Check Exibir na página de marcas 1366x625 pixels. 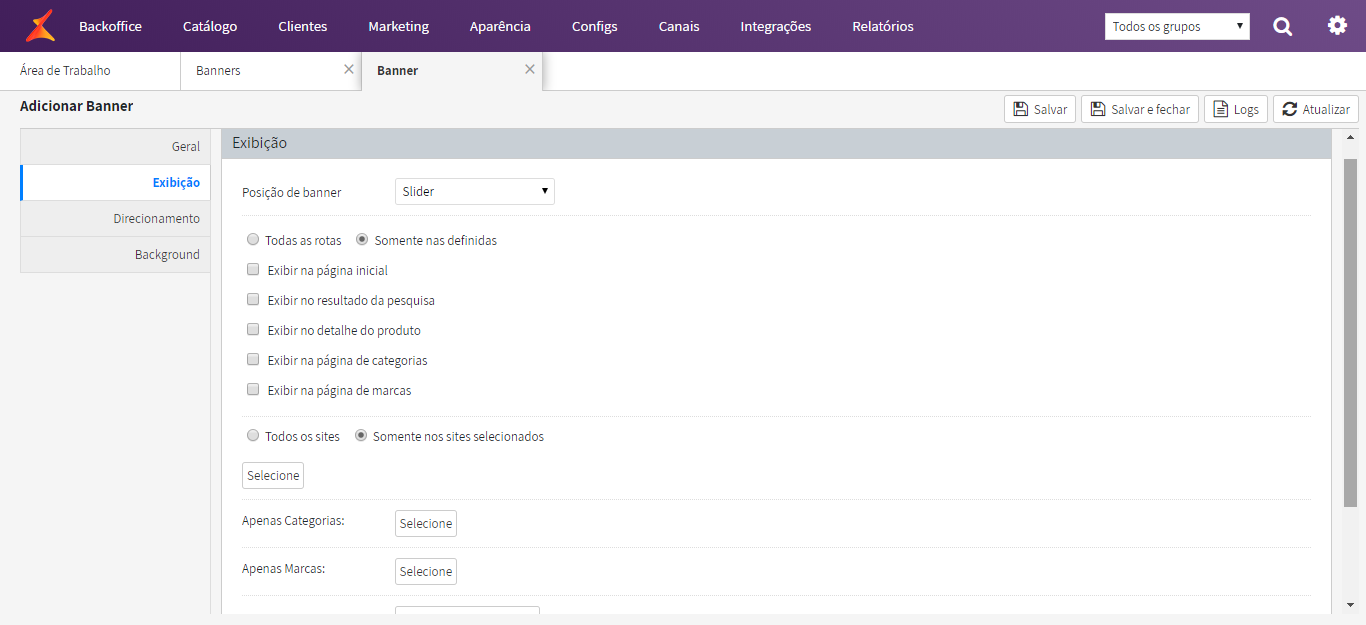pyautogui.click(x=253, y=390)
